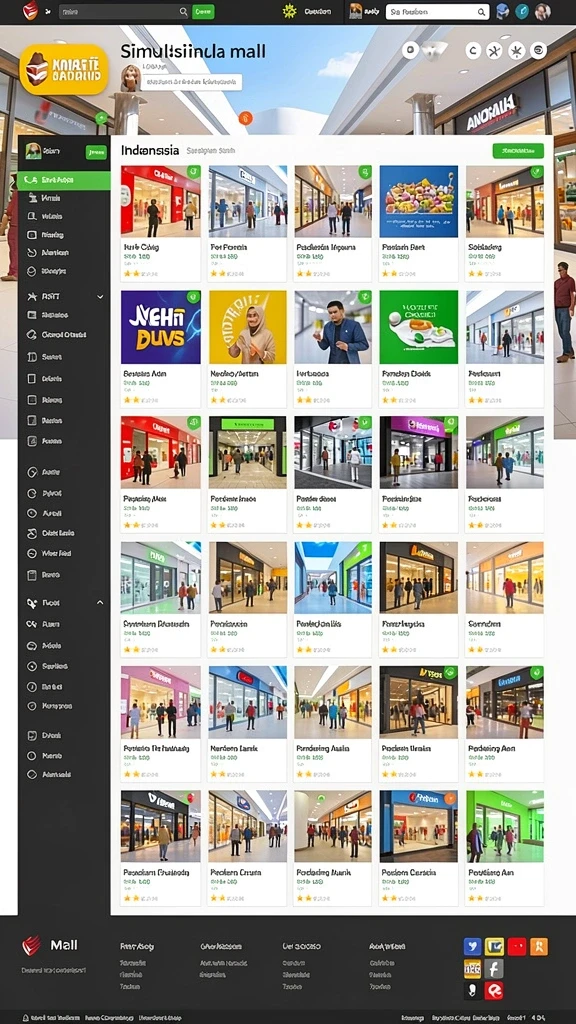Click the white round icon at banner top center
This screenshot has width=576, height=1024.
click(x=409, y=50)
